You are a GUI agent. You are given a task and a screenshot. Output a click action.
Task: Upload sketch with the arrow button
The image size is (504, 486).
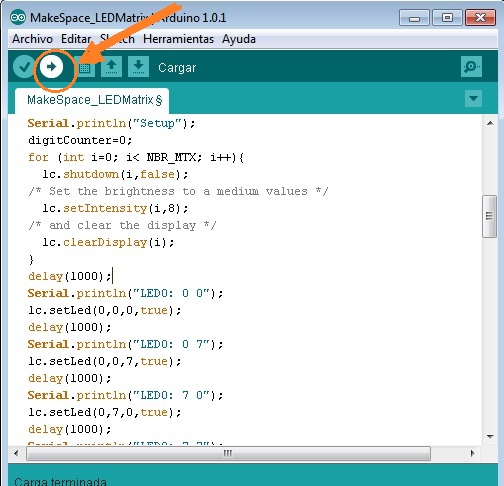[x=51, y=67]
